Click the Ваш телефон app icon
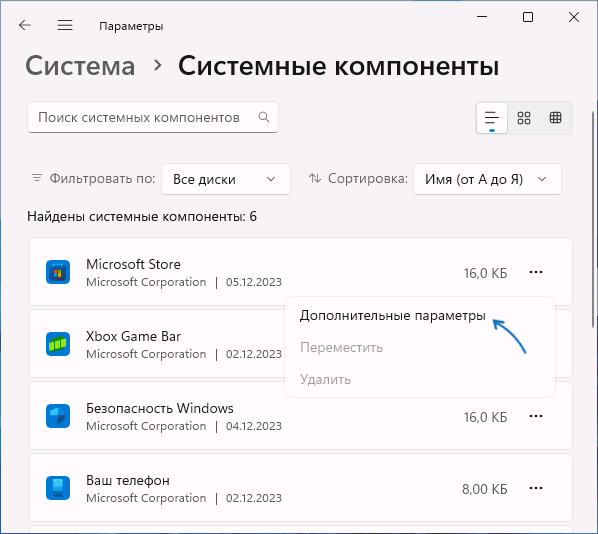The image size is (598, 534). [58, 488]
